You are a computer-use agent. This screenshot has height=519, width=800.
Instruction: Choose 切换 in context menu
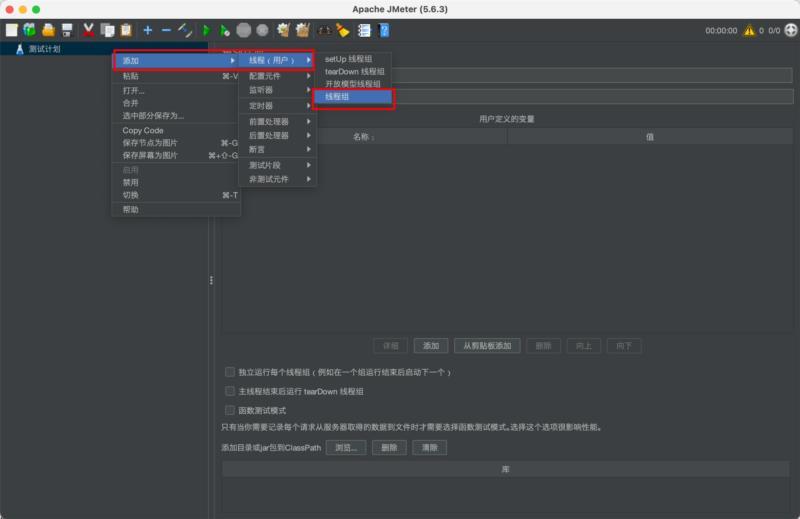coord(176,195)
